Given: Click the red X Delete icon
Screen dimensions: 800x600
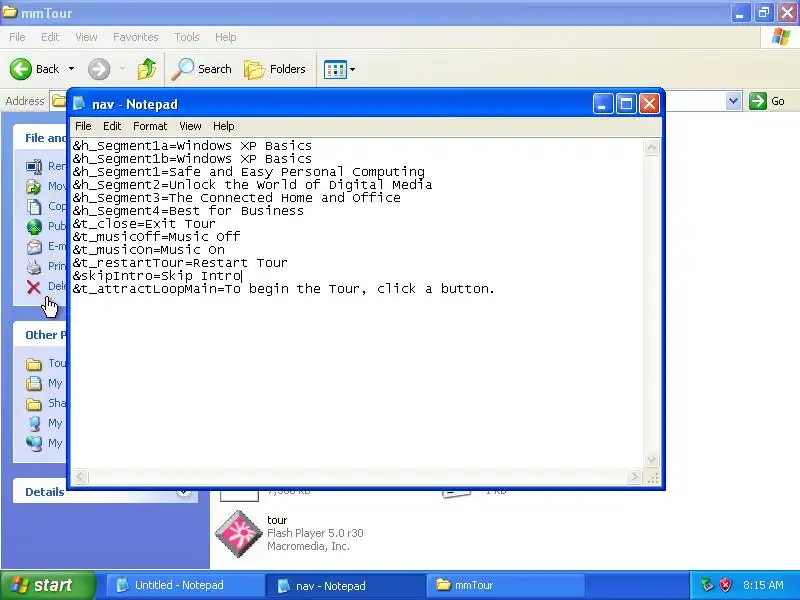Looking at the screenshot, I should 34,287.
